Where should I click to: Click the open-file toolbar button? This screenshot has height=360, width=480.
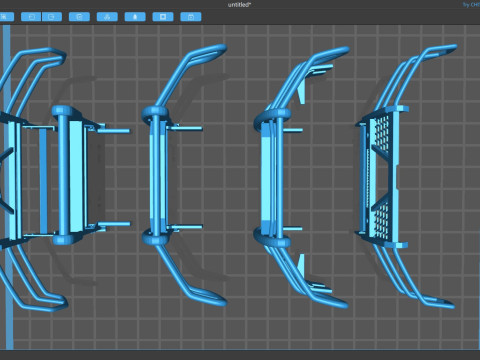(x=31, y=17)
